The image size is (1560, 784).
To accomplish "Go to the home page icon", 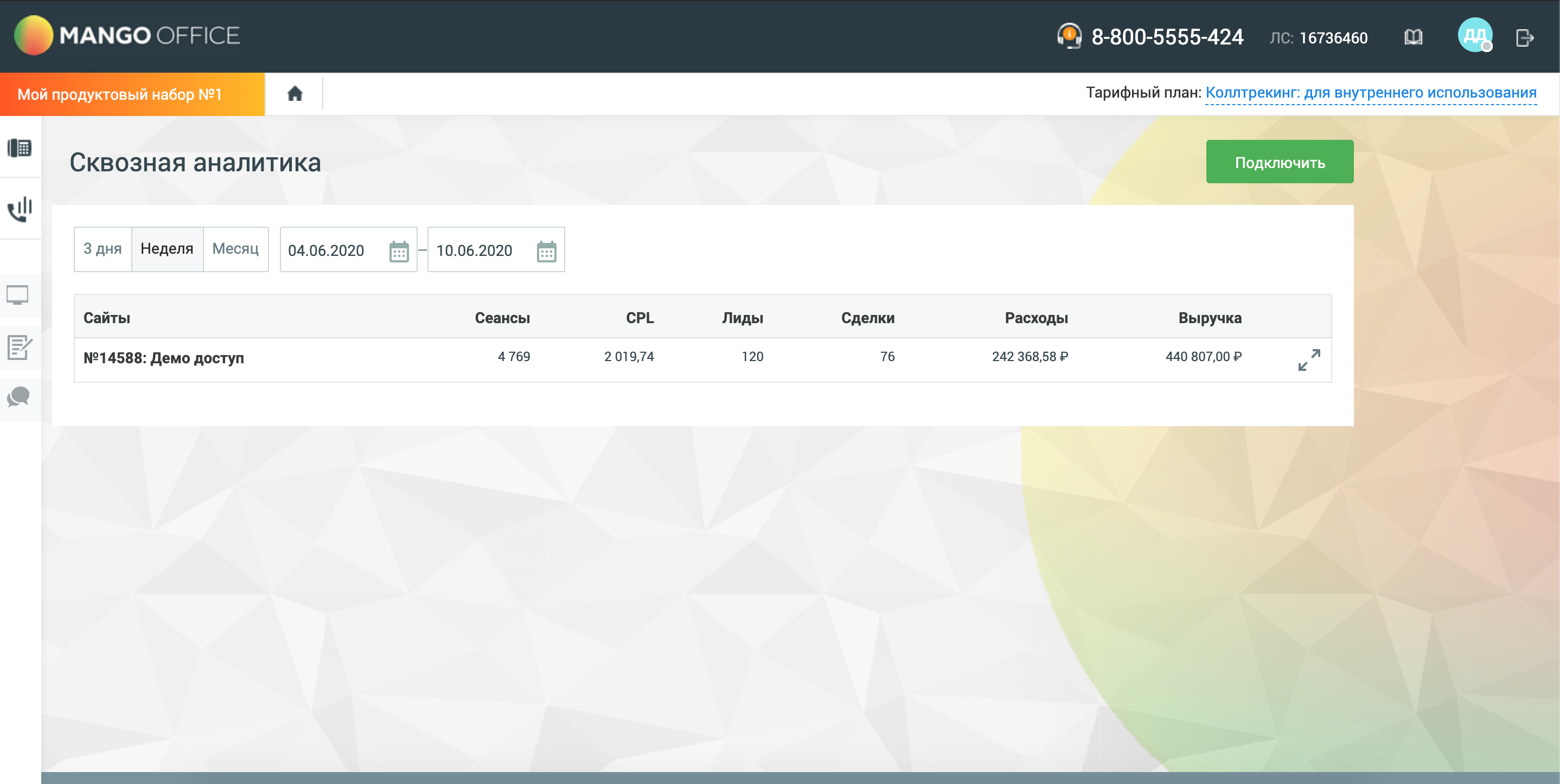I will (295, 94).
